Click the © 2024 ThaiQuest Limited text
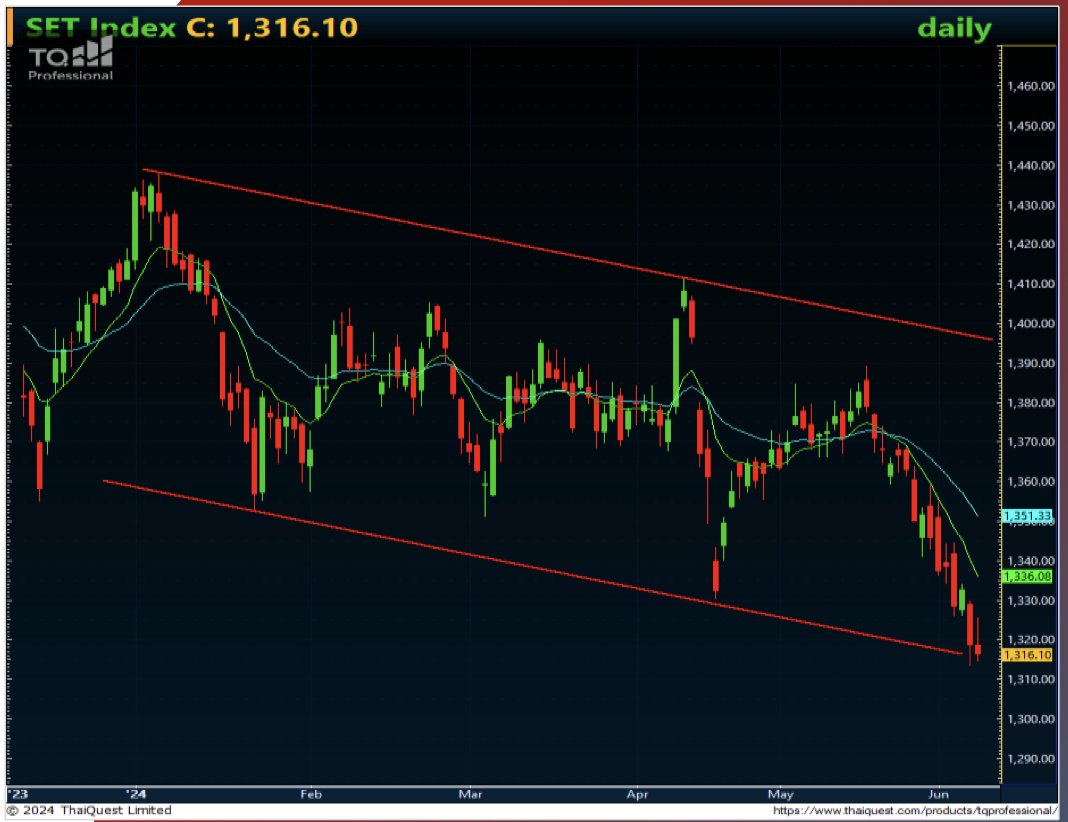The image size is (1068, 822). (89, 810)
